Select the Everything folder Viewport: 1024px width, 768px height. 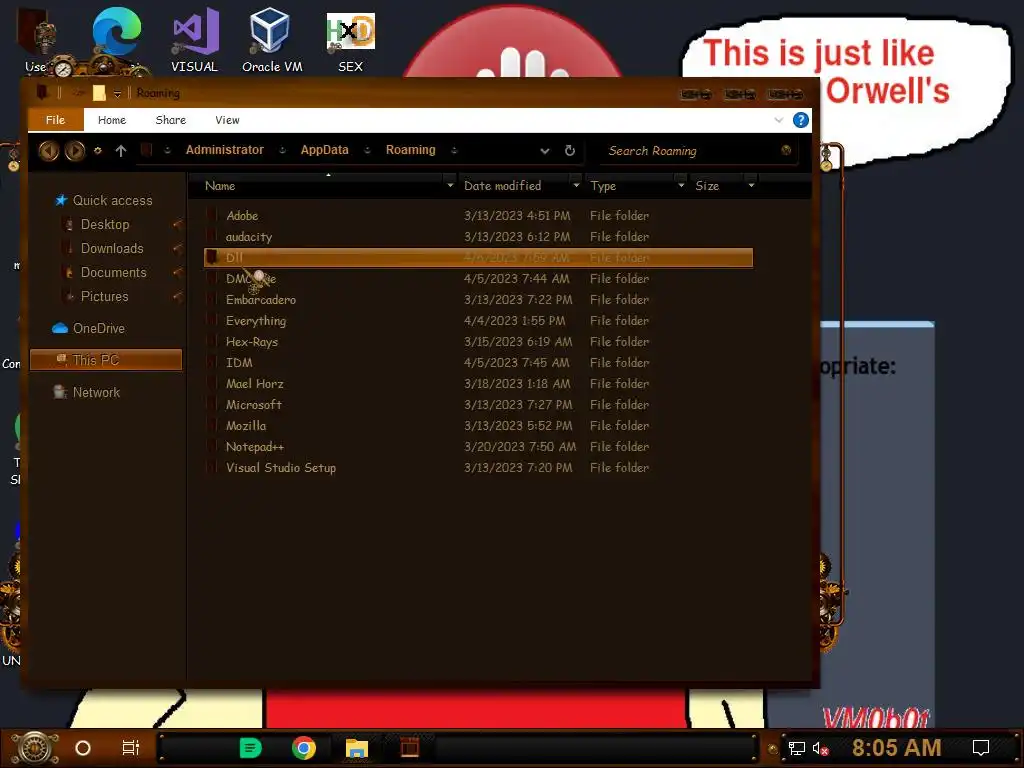pyautogui.click(x=478, y=321)
